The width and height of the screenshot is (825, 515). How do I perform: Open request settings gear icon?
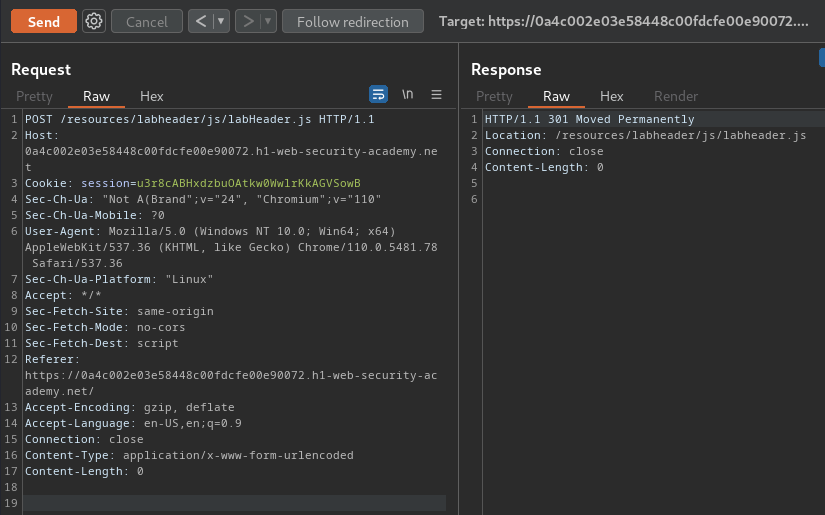click(x=94, y=22)
